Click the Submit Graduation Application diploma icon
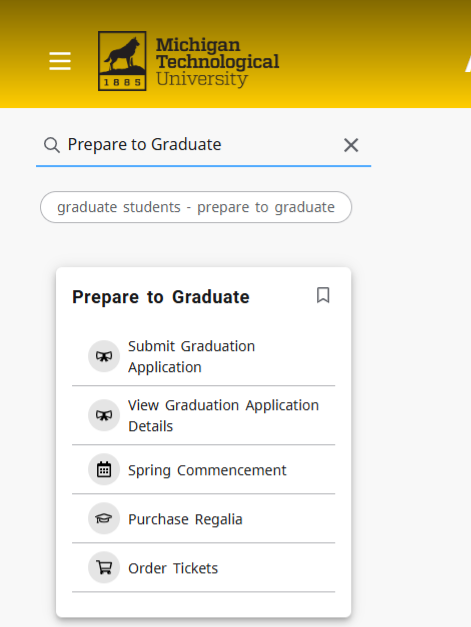 coord(104,356)
